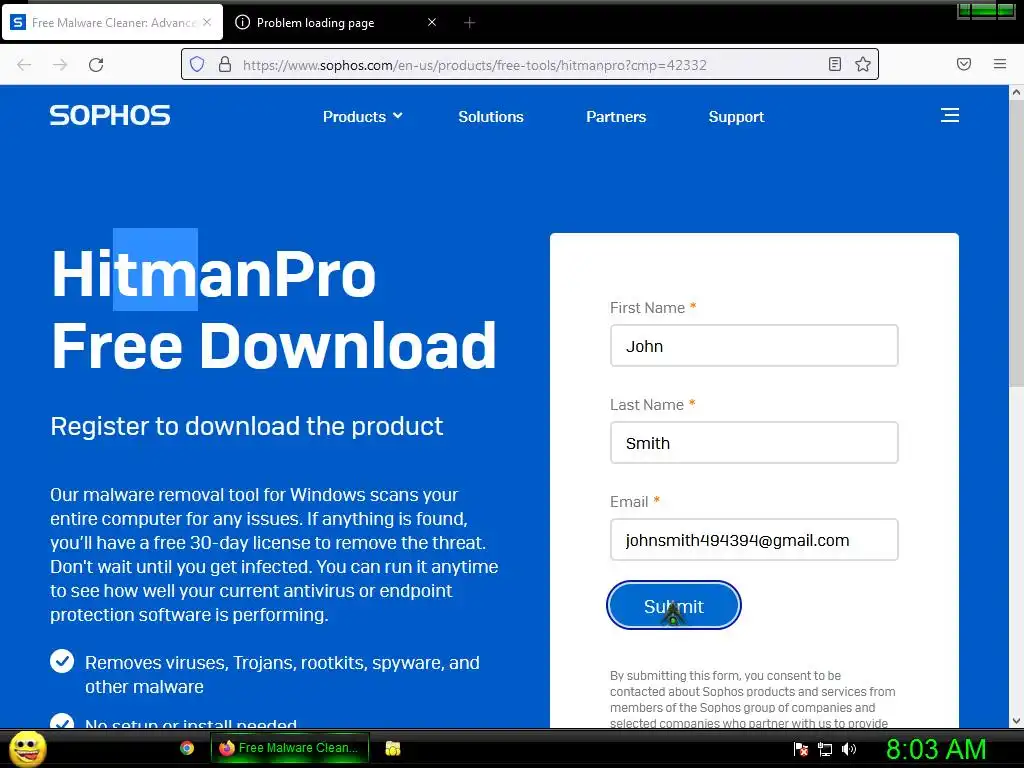Open the volume speaker tray icon
Image resolution: width=1024 pixels, height=768 pixels.
coord(849,749)
